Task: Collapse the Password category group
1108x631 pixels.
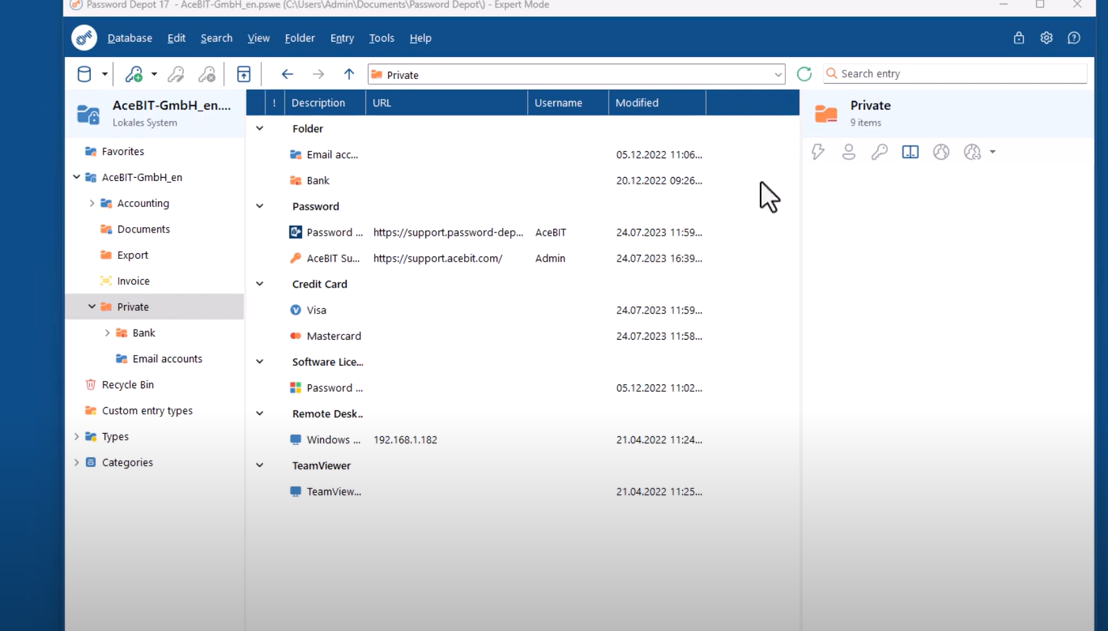Action: coord(259,206)
